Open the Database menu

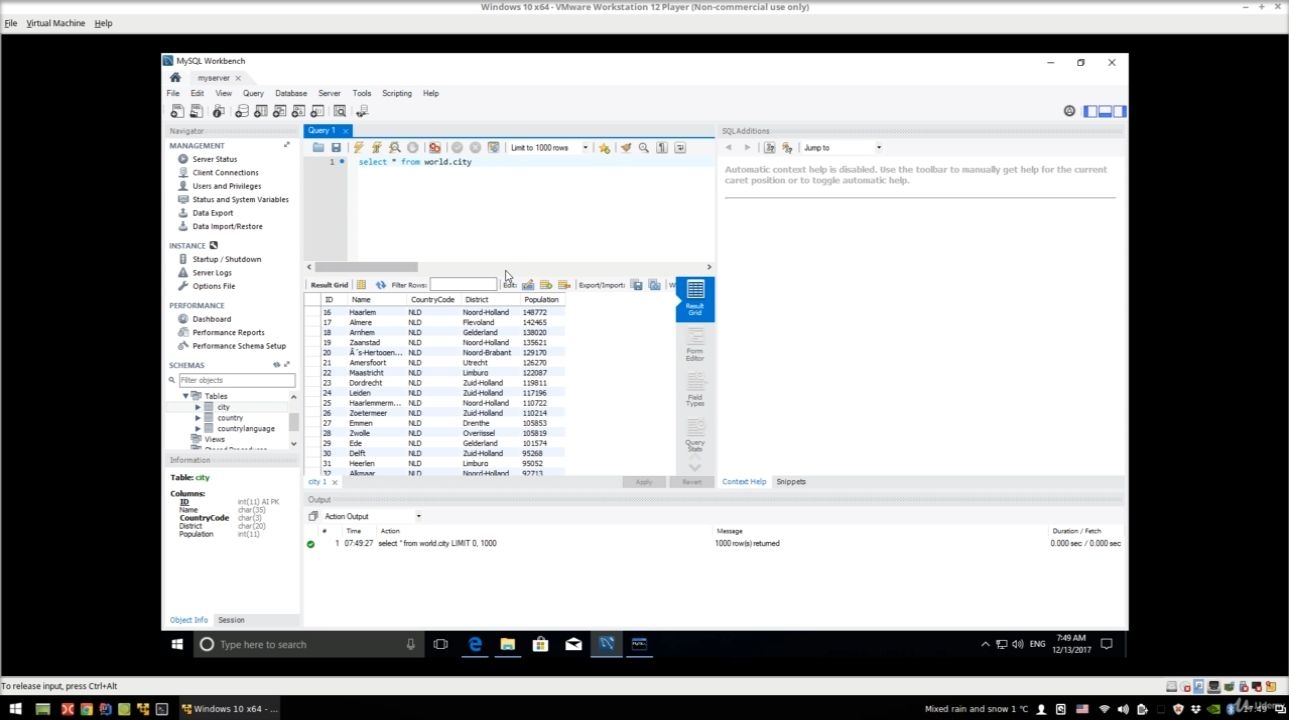[x=291, y=93]
